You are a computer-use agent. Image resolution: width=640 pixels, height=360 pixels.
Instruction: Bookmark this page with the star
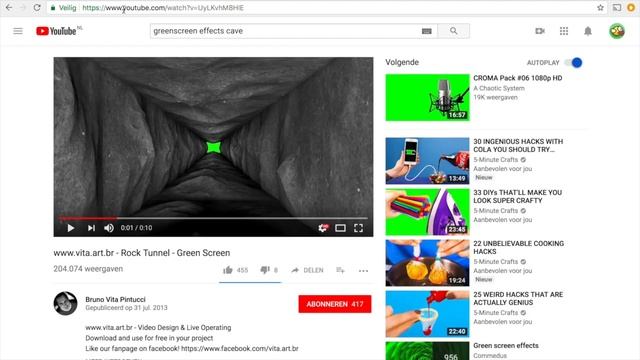(x=600, y=7)
